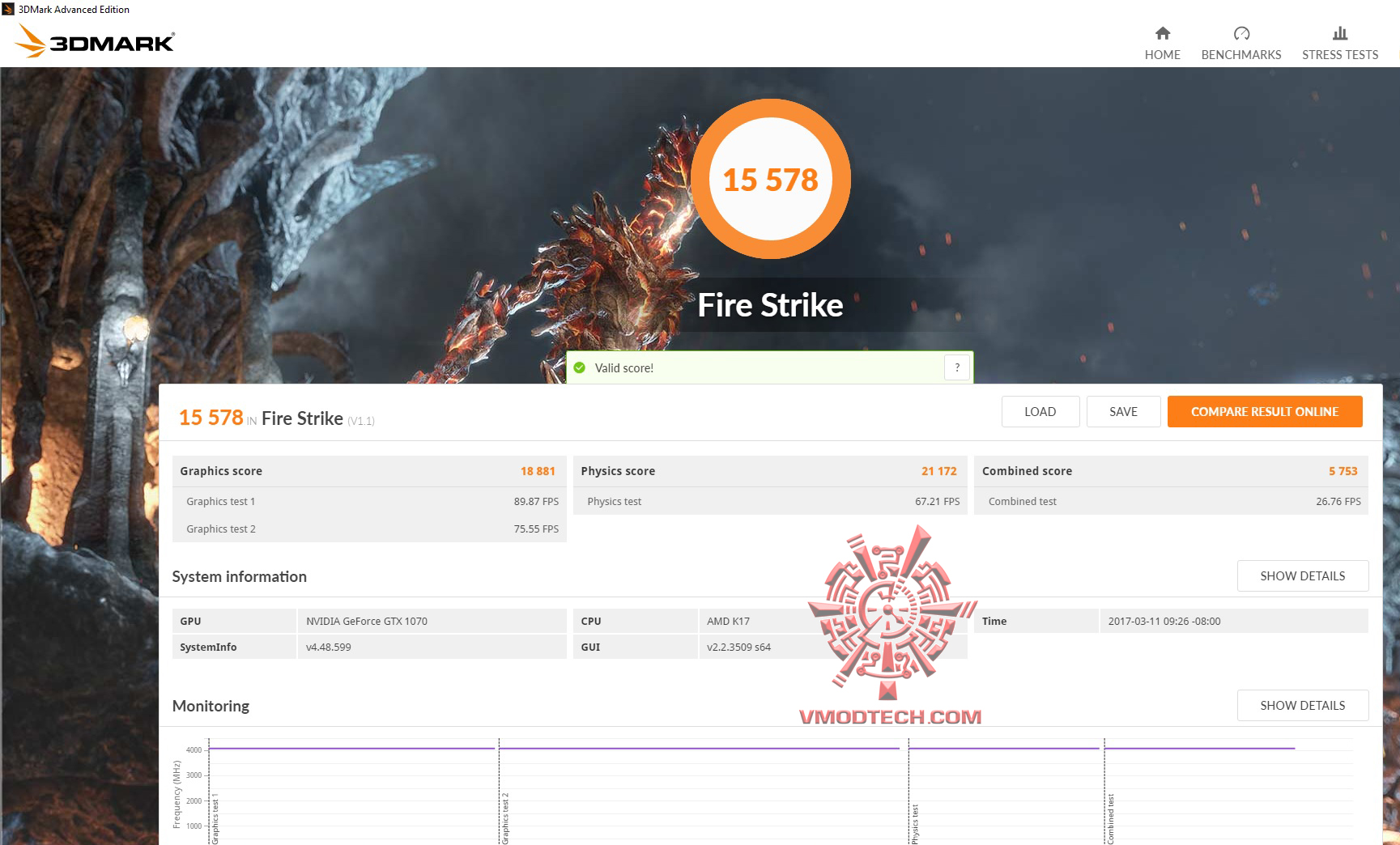Click the System information heading
The width and height of the screenshot is (1400, 845).
(x=239, y=576)
